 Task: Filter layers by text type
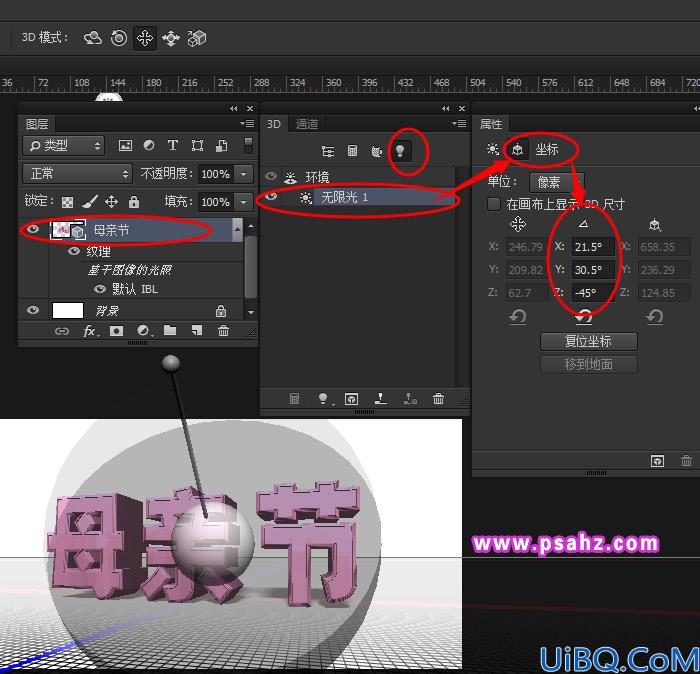click(x=173, y=146)
